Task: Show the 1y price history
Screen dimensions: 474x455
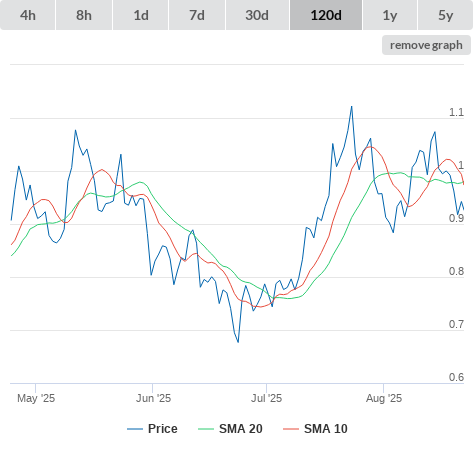Action: click(x=390, y=15)
